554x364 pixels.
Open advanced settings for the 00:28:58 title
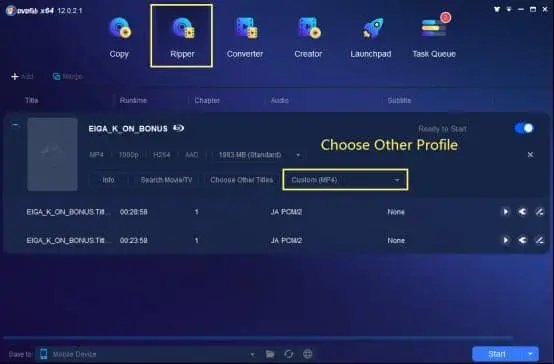pos(522,212)
